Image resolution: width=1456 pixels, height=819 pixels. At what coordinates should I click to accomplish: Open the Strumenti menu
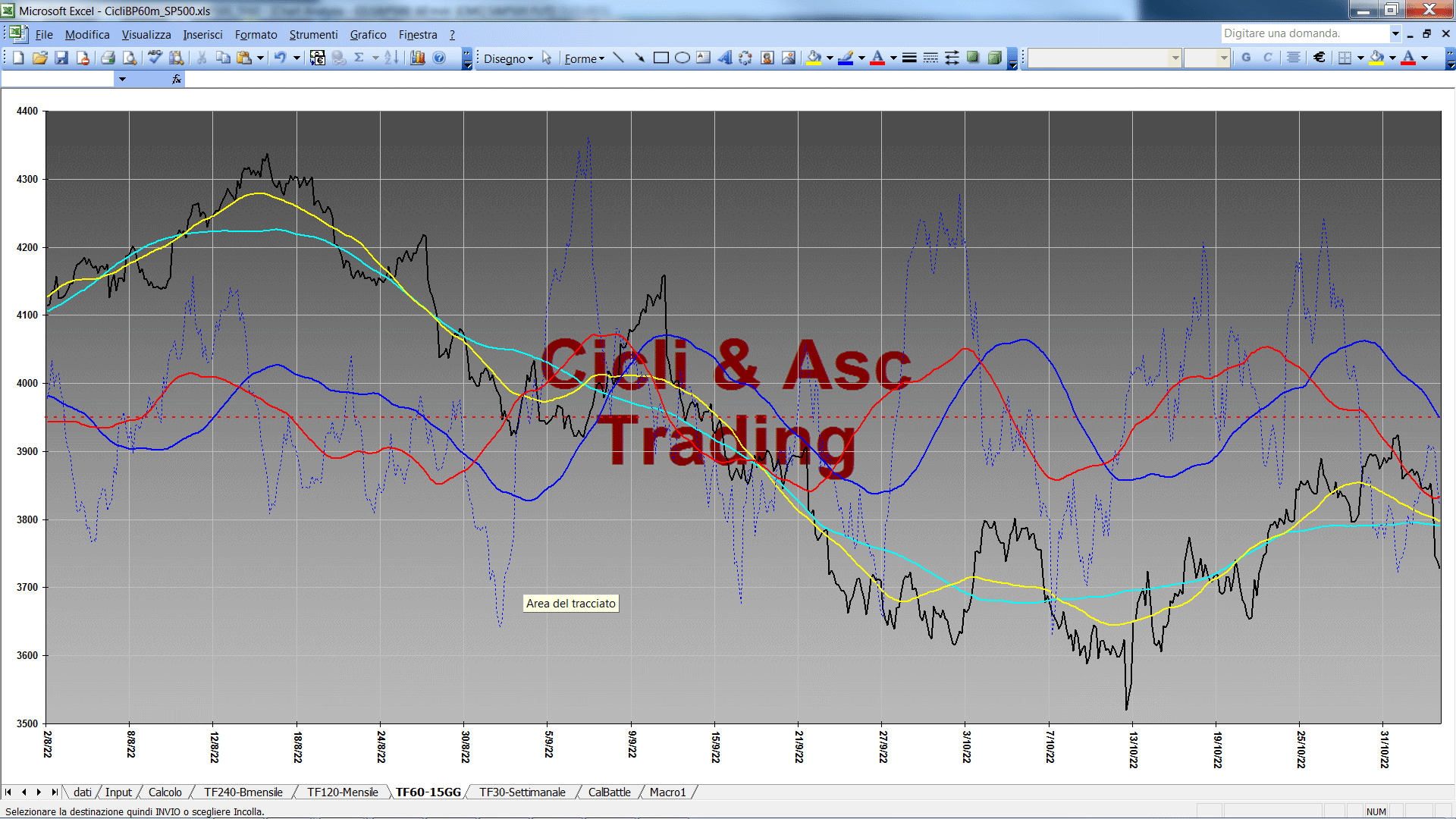[x=313, y=35]
